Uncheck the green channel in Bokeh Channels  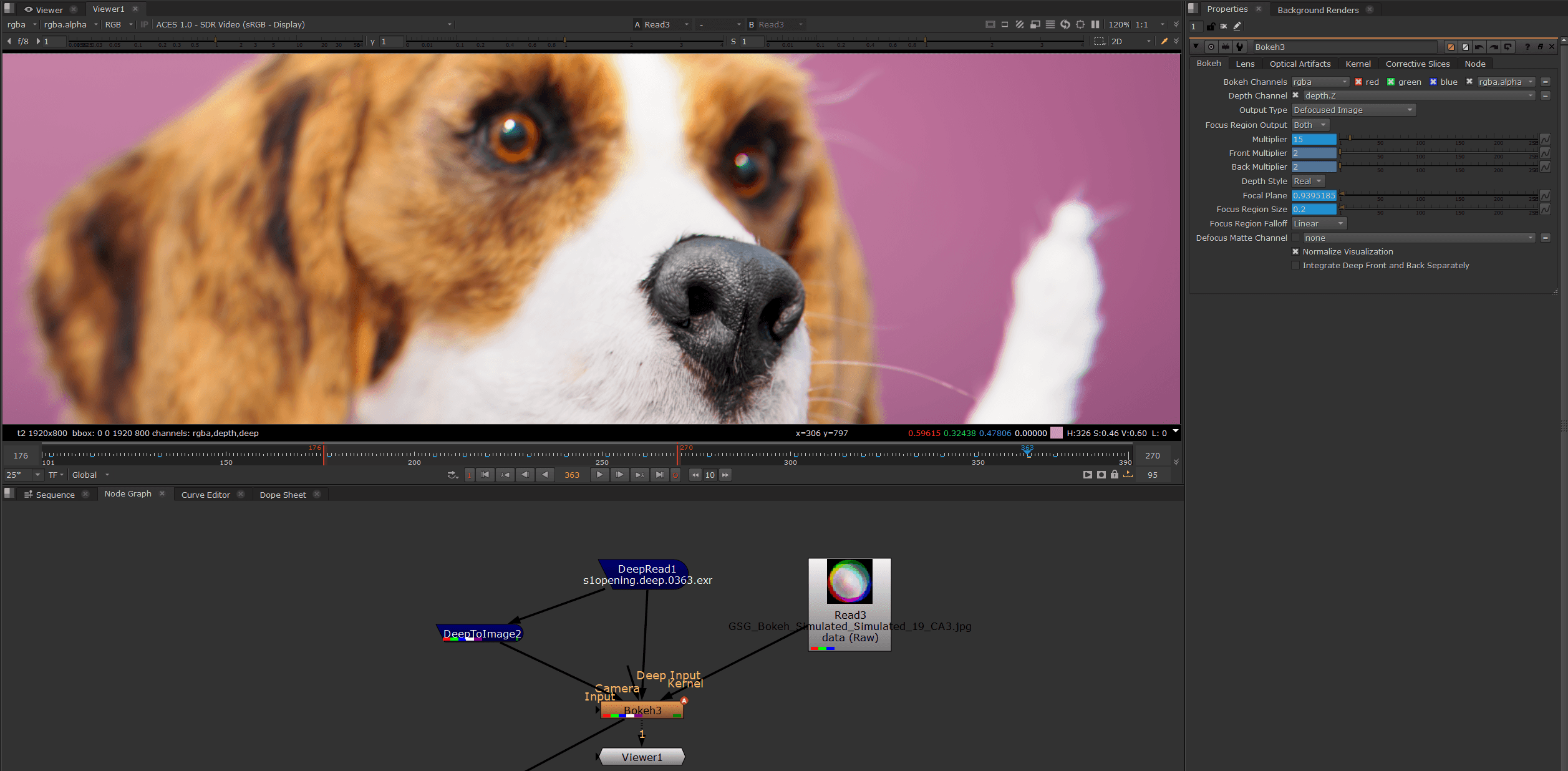(1391, 82)
